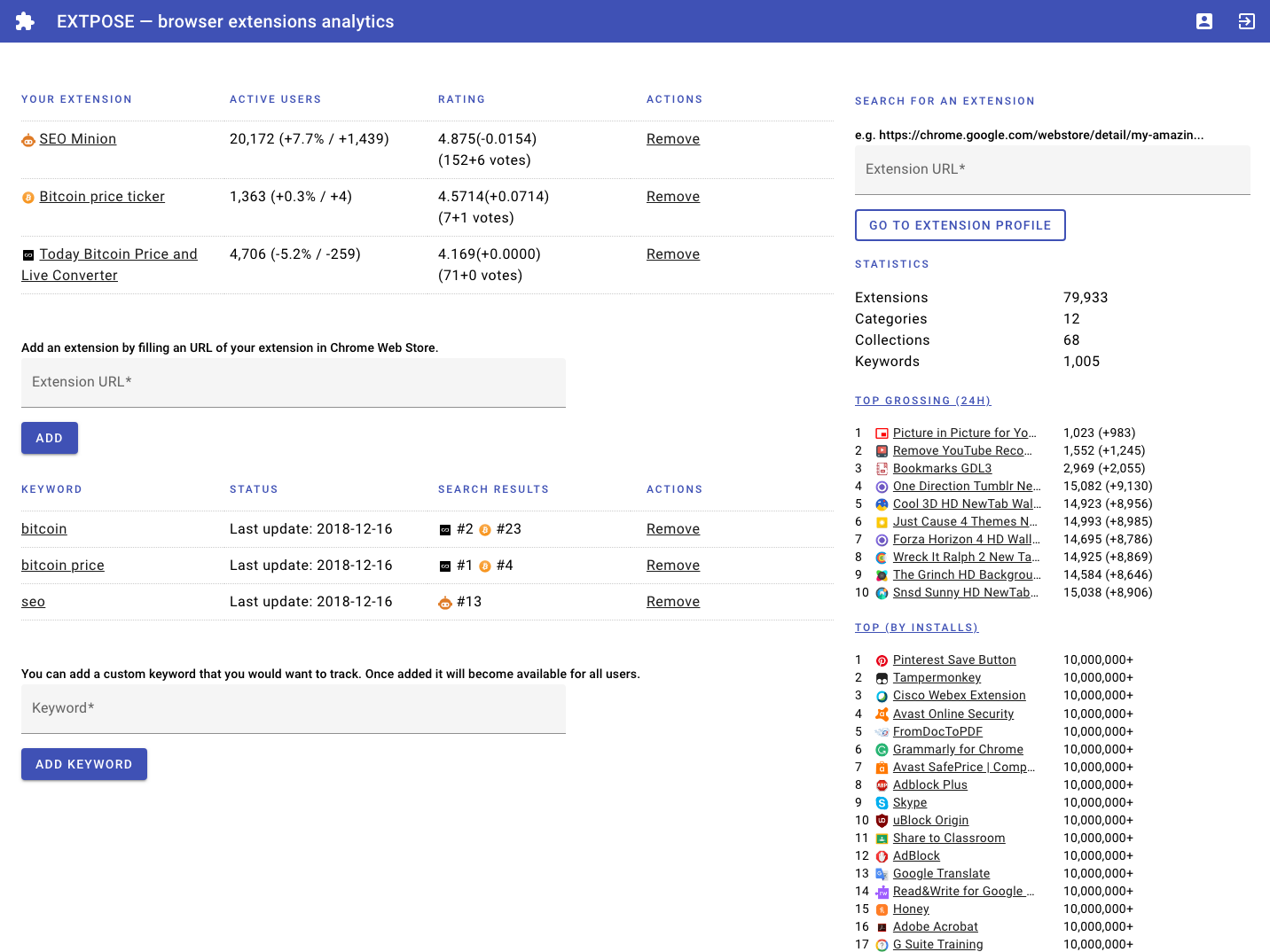Remove the seo keyword
This screenshot has width=1270, height=952.
click(673, 602)
